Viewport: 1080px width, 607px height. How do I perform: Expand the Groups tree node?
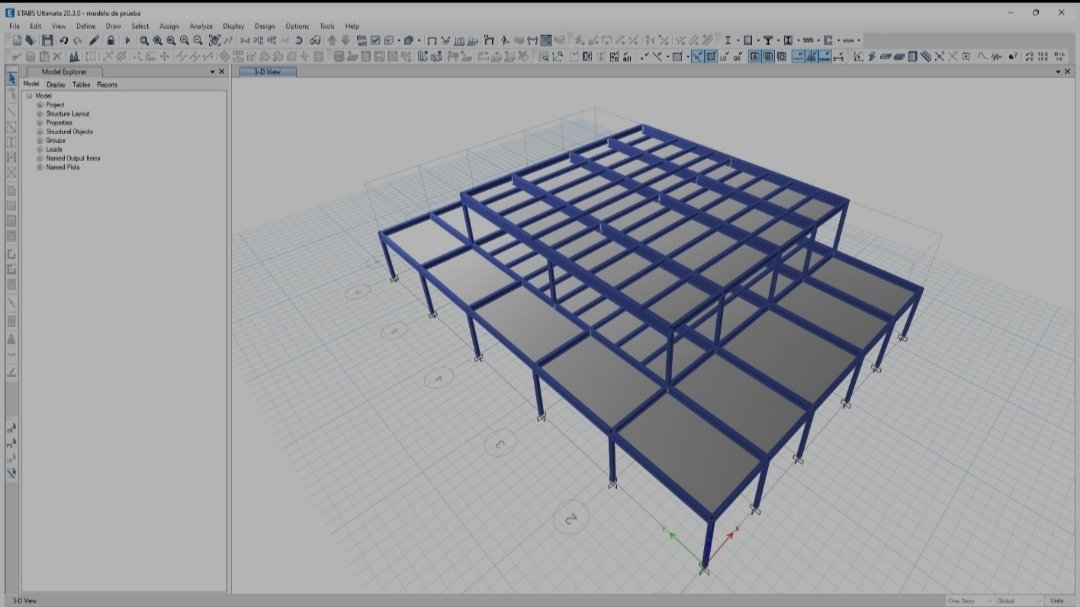(40, 141)
